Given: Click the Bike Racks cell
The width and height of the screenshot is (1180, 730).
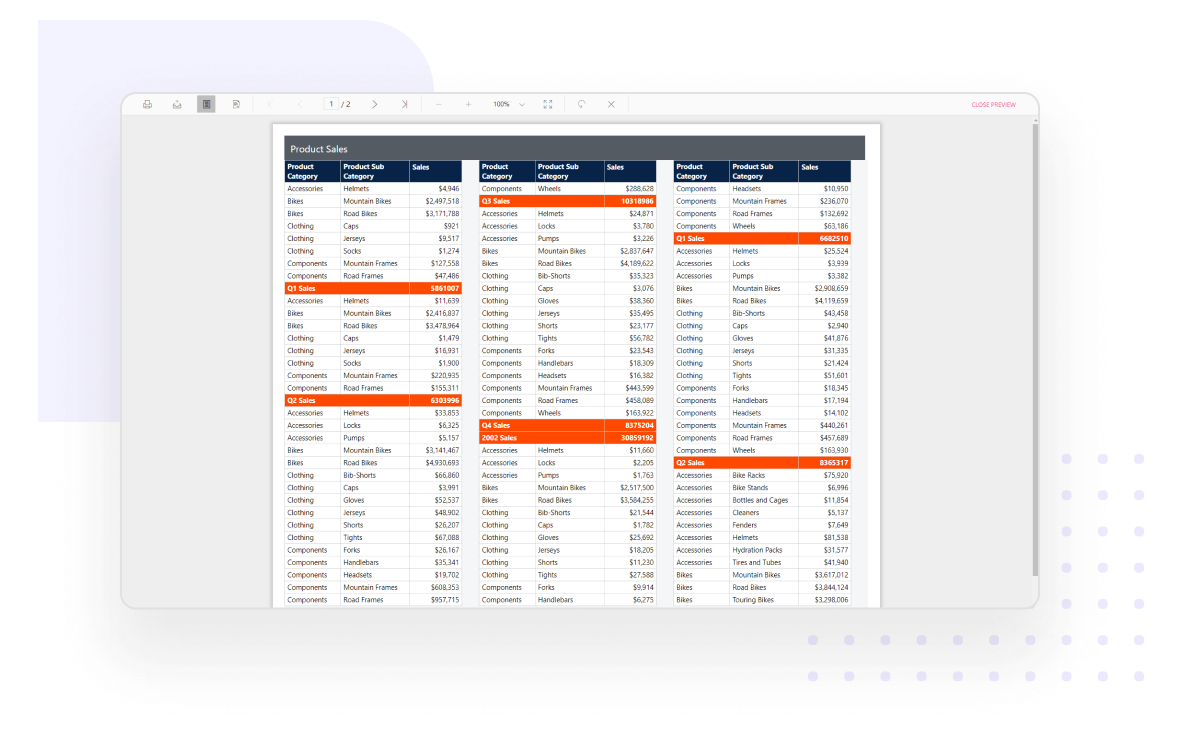Looking at the screenshot, I should pos(749,476).
